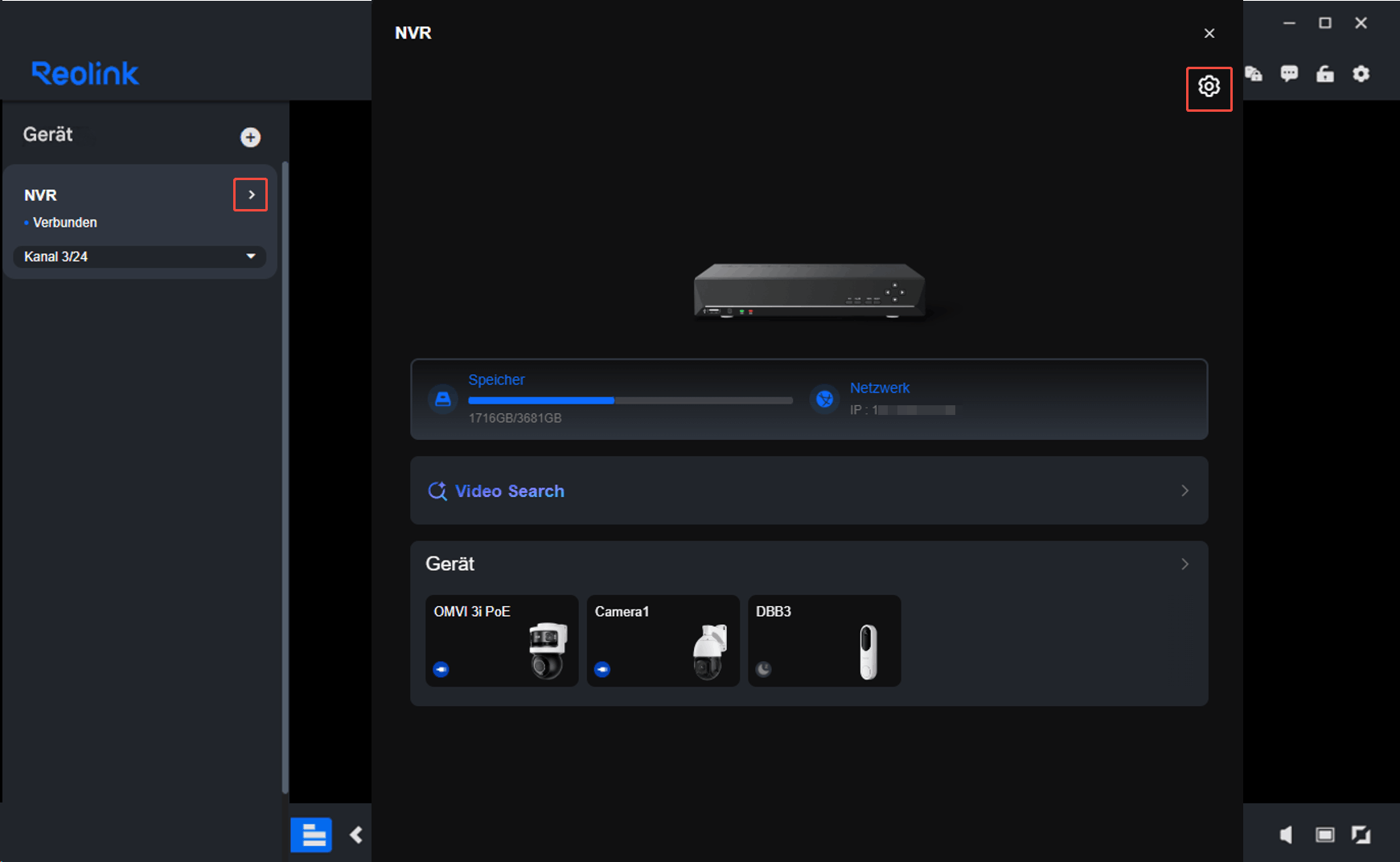Image resolution: width=1400 pixels, height=862 pixels.
Task: Add a new device with the plus icon
Action: 250,137
